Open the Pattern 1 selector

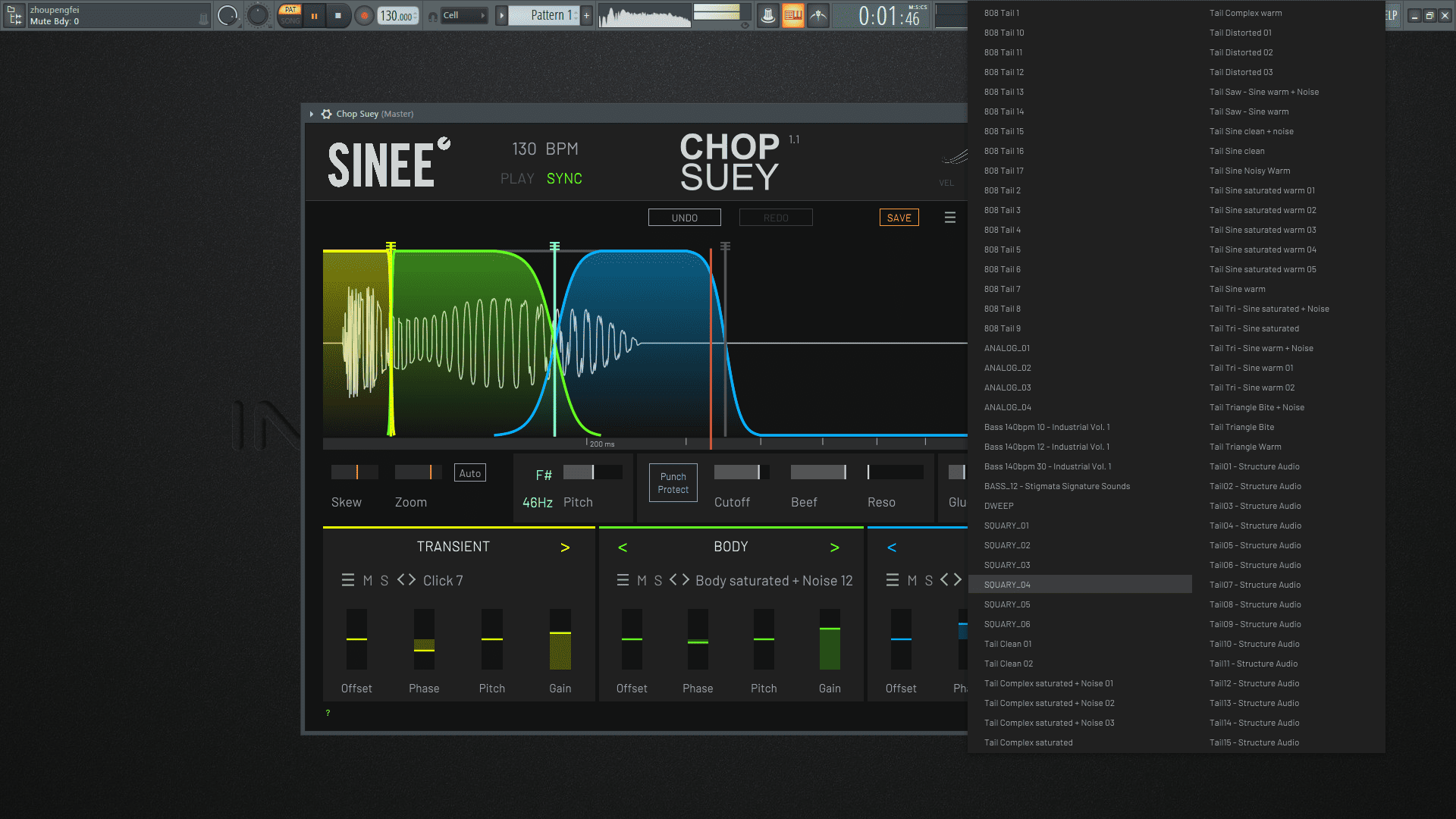[544, 15]
